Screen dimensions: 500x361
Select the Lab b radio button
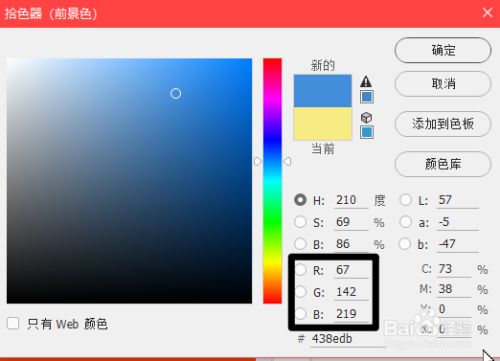[405, 244]
